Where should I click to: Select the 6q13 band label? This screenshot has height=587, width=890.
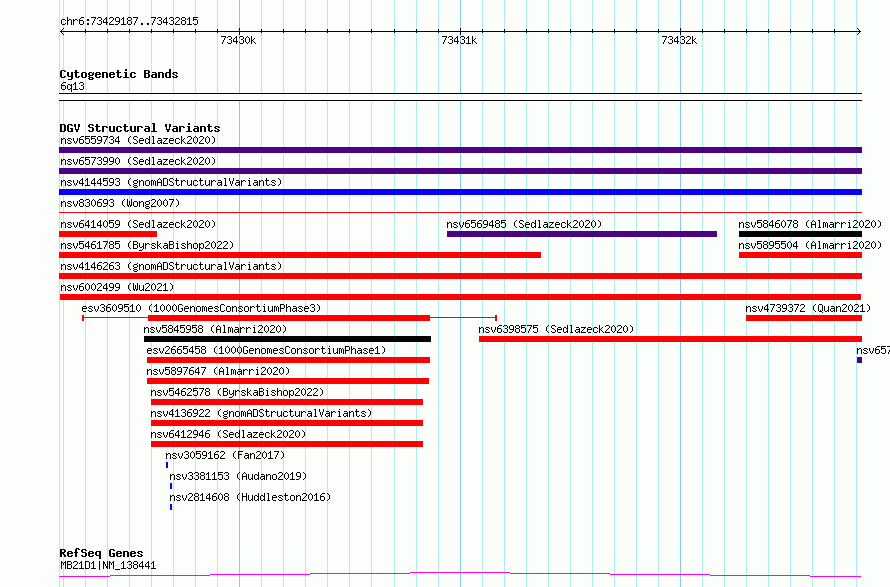coord(72,86)
